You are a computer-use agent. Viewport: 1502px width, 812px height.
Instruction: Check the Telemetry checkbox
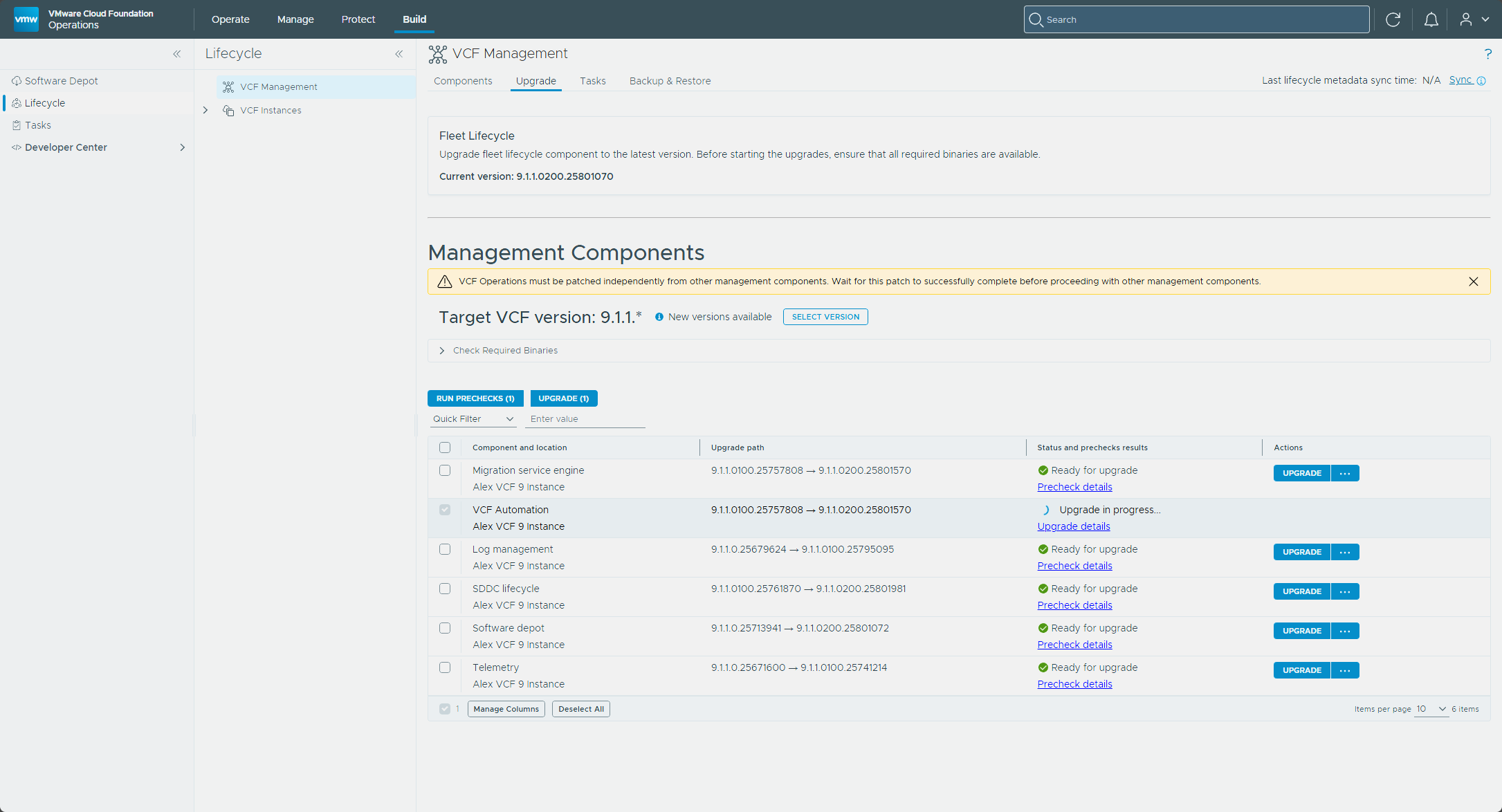pyautogui.click(x=445, y=667)
